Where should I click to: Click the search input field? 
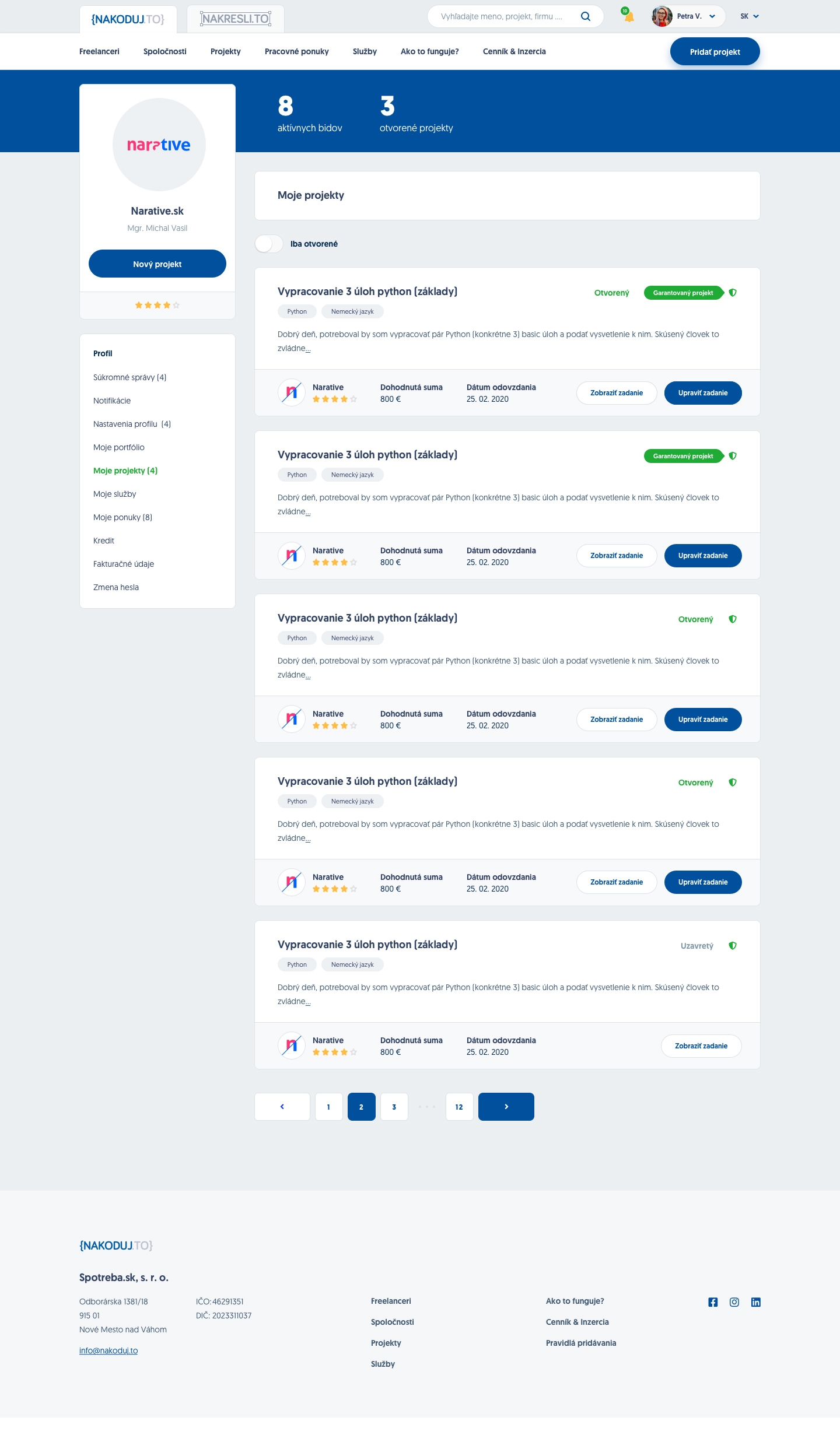[502, 16]
